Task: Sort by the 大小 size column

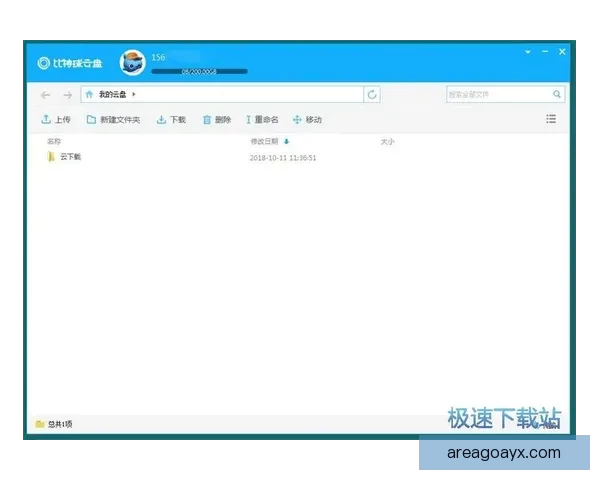Action: tap(387, 142)
